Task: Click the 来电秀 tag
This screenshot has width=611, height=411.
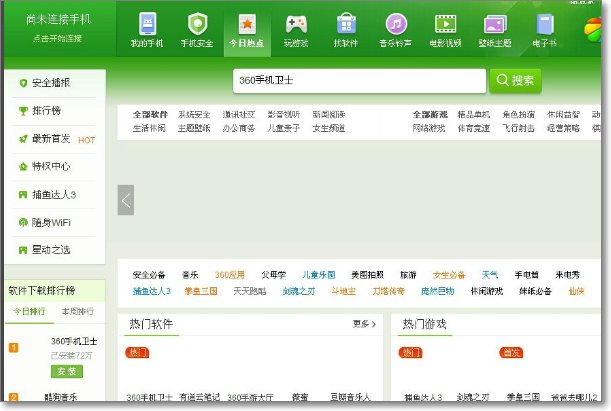Action: tap(567, 275)
